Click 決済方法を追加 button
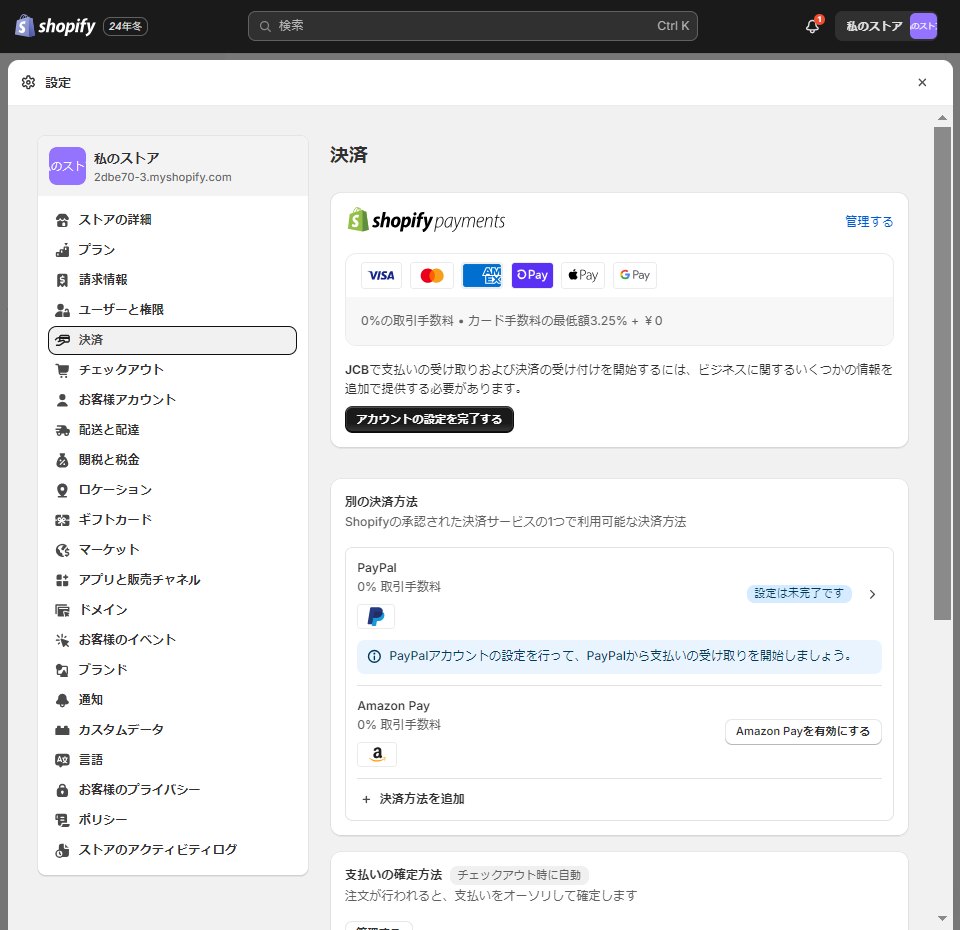Screen dimensions: 960x930 click(x=413, y=799)
